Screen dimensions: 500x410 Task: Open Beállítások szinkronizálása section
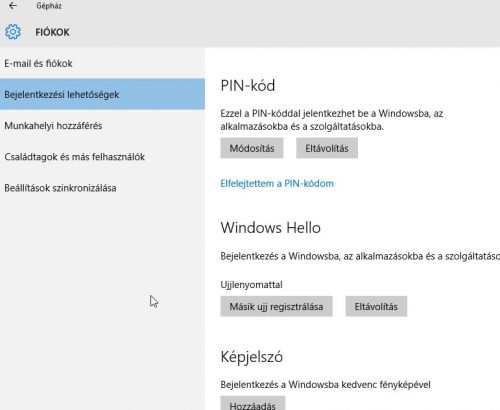102,188
